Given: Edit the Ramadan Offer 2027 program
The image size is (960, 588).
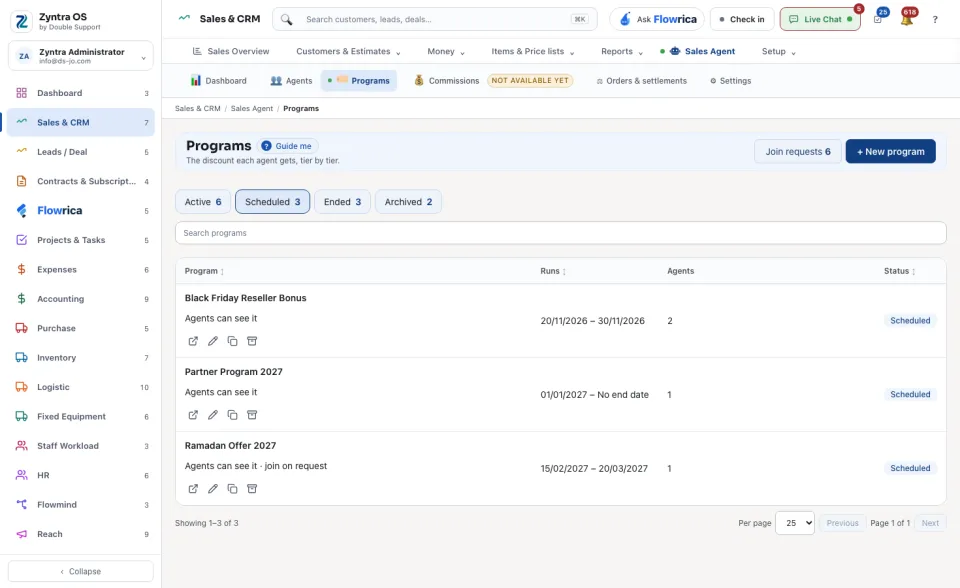Looking at the screenshot, I should point(212,489).
